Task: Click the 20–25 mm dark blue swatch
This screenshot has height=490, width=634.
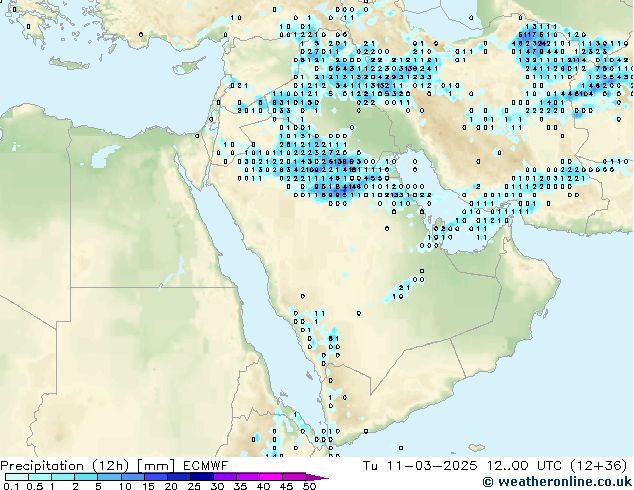Action: click(x=178, y=477)
